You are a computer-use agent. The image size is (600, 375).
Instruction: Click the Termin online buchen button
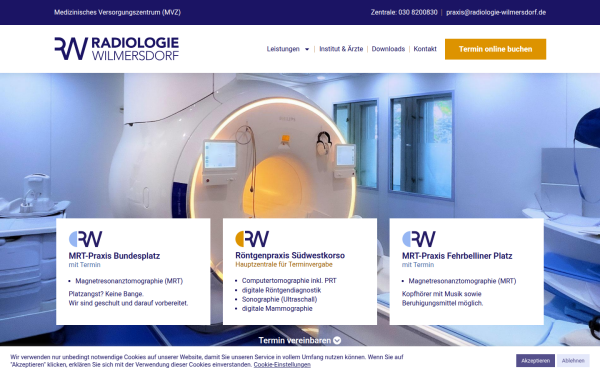pyautogui.click(x=495, y=49)
